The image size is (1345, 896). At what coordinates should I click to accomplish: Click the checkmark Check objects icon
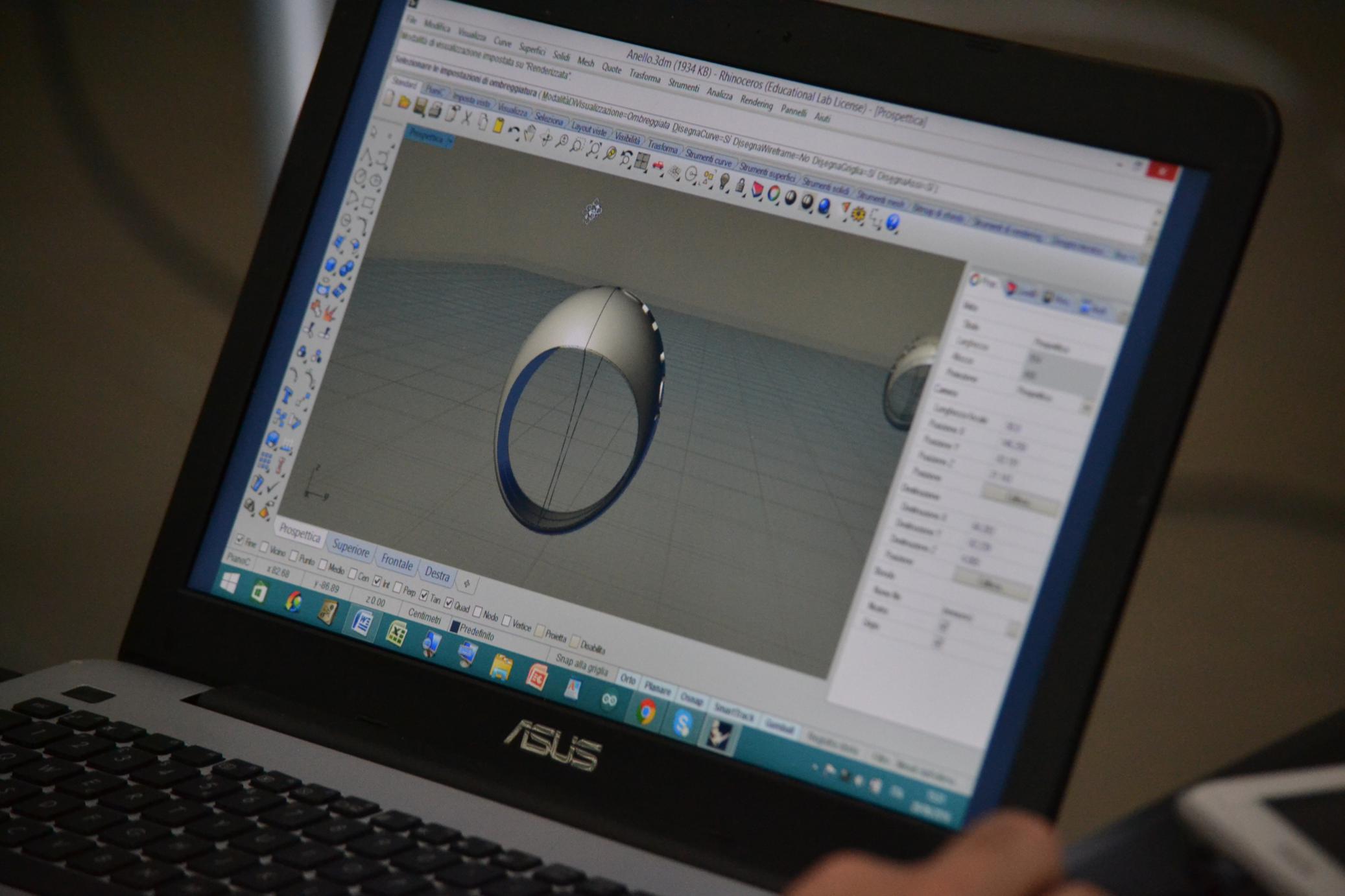(x=273, y=487)
